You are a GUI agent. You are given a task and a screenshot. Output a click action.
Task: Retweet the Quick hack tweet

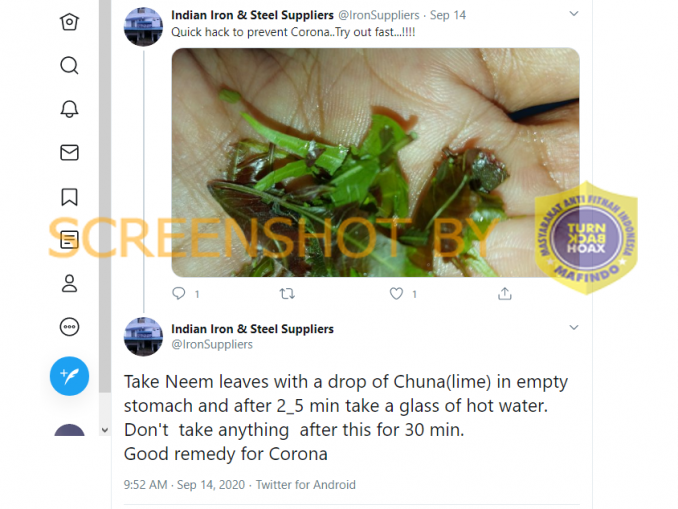287,294
